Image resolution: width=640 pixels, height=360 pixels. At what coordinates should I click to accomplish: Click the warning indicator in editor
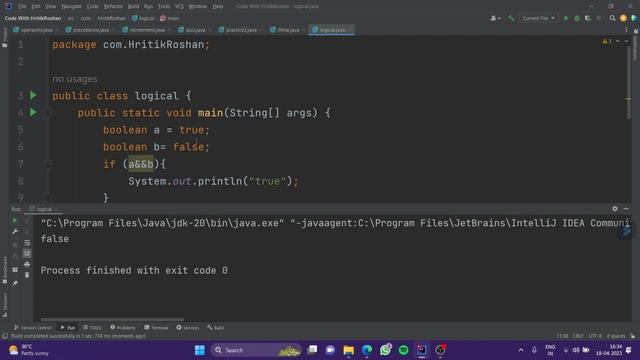coord(607,41)
